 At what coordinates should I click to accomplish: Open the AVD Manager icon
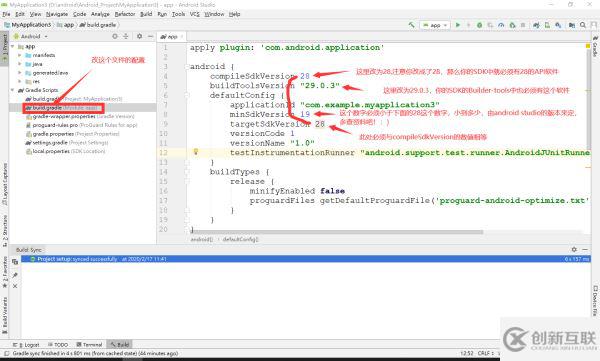[x=547, y=25]
